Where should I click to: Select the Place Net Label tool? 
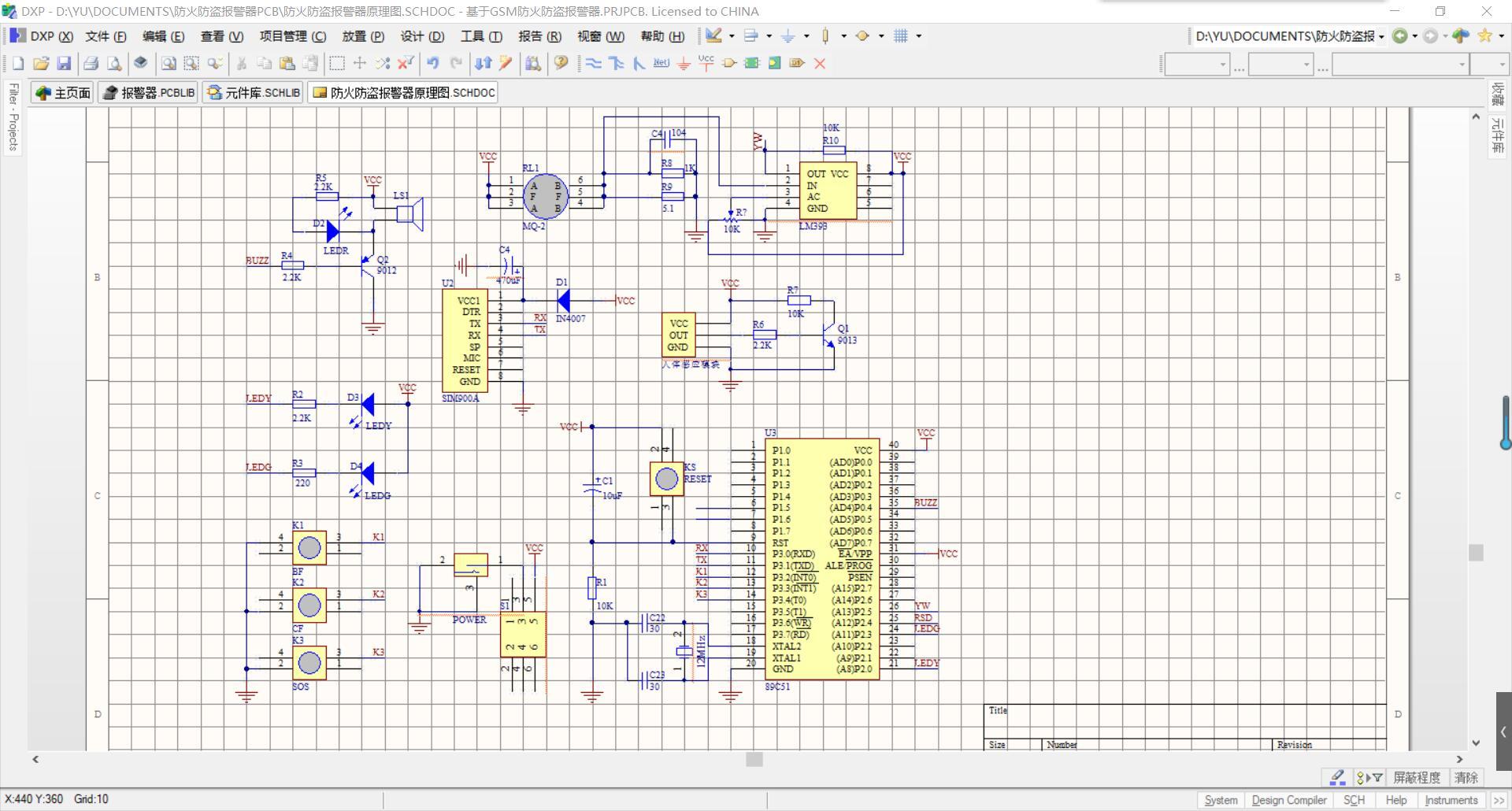point(661,63)
